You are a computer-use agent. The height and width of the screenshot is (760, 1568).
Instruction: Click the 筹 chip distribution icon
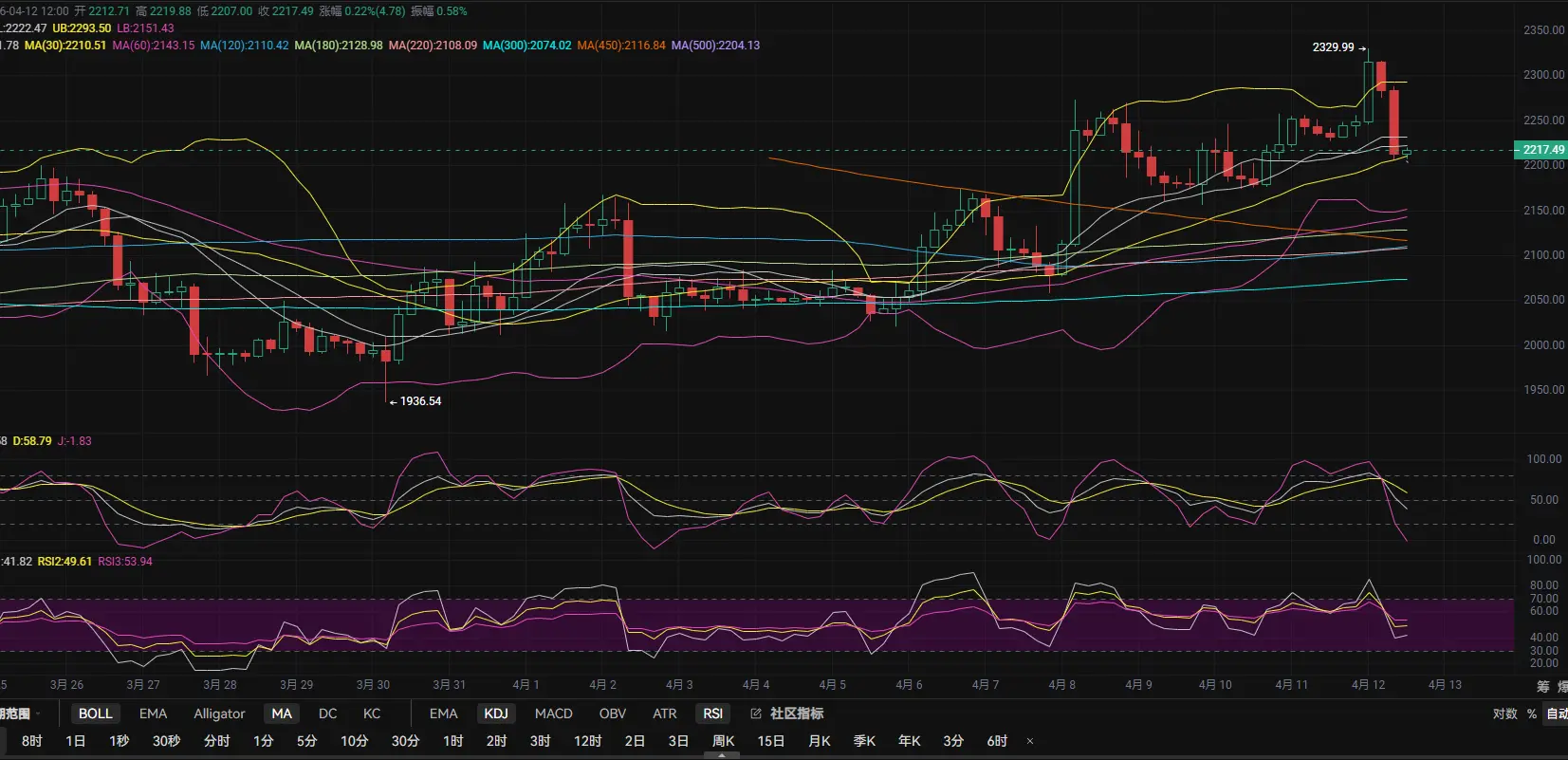pos(1543,685)
